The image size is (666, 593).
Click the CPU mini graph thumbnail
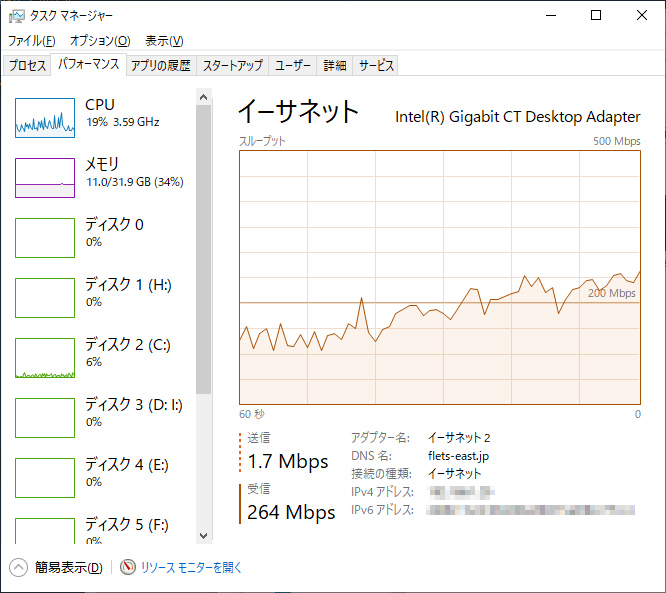(45, 118)
